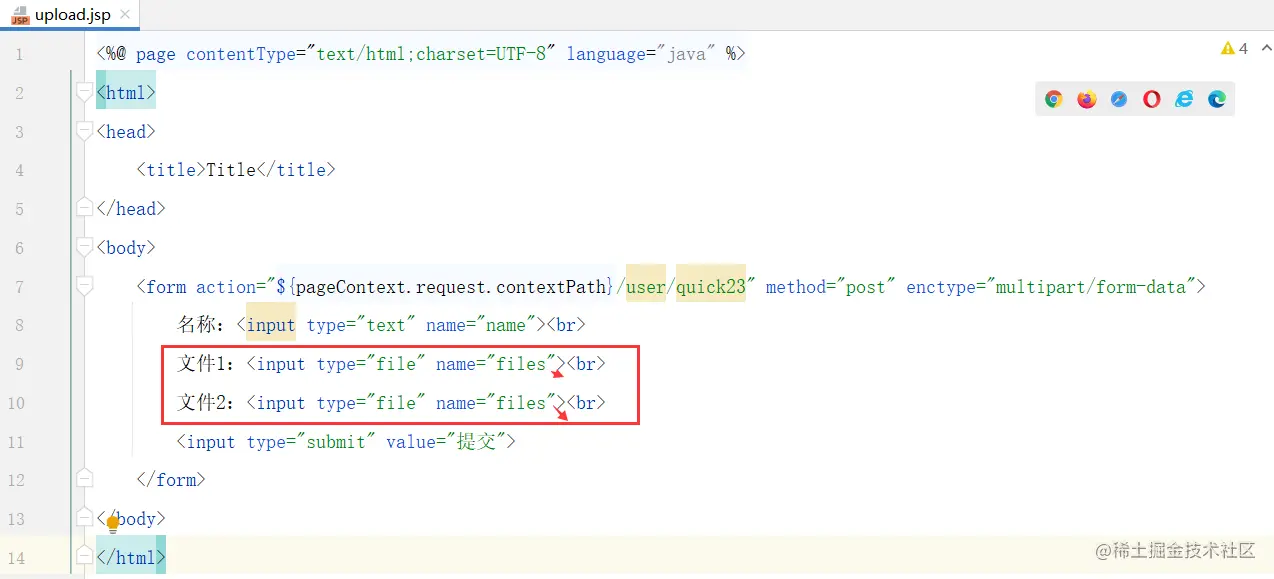Open page in Edge browser icon
Viewport: 1274px width, 579px height.
(x=1217, y=99)
